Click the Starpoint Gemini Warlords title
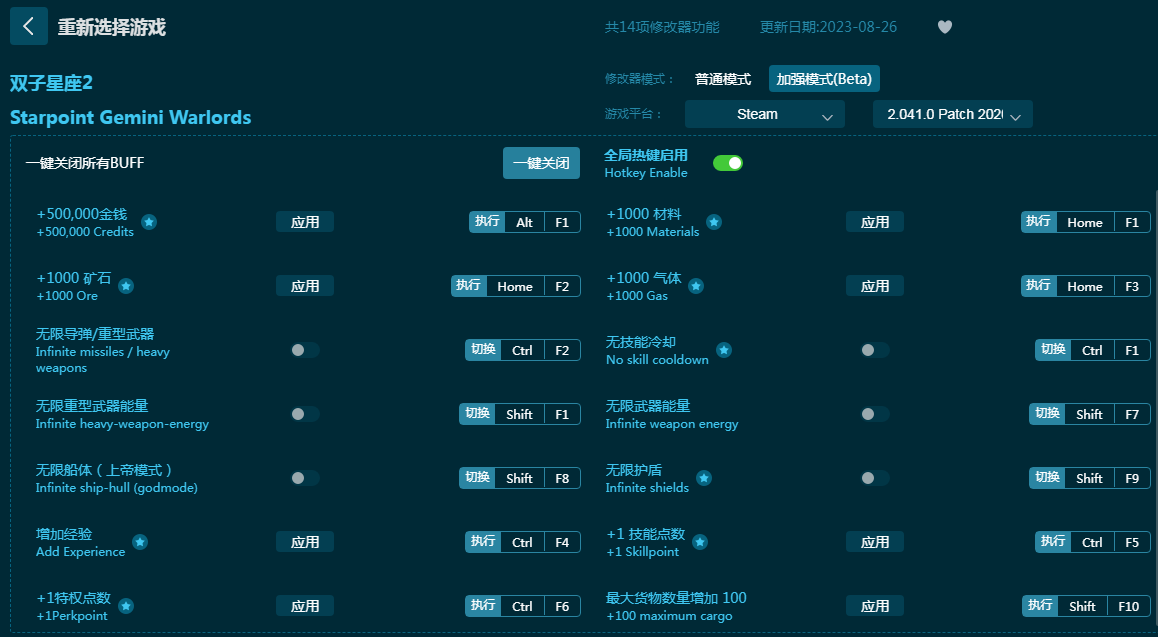 pos(131,117)
